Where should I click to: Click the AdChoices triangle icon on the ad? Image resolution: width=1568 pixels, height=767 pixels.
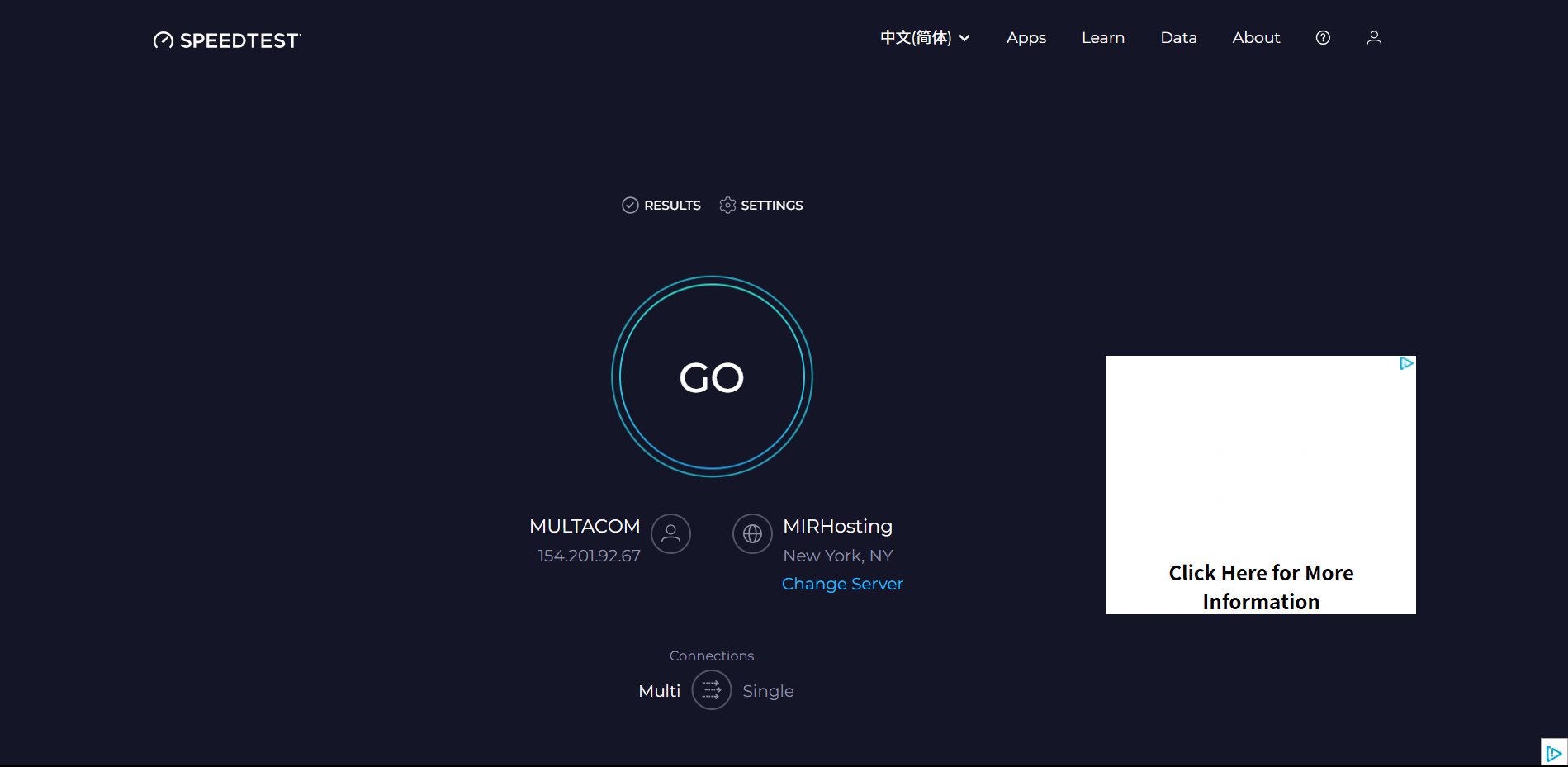pyautogui.click(x=1406, y=363)
